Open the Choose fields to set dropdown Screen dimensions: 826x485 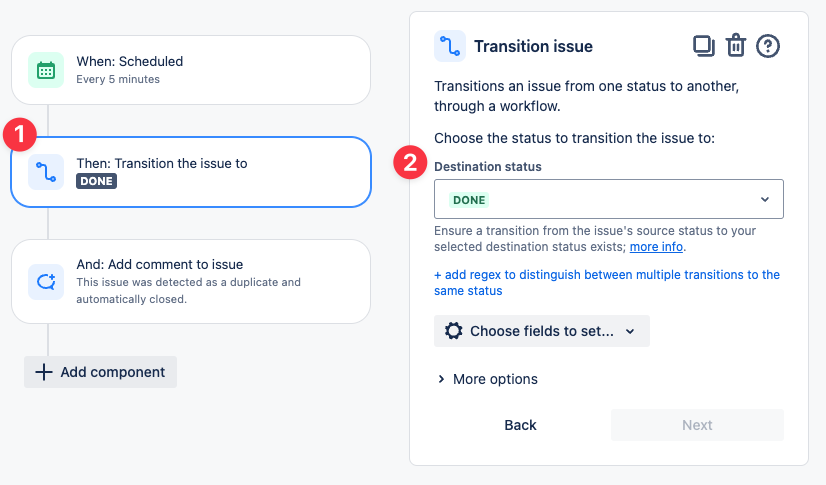coord(542,331)
